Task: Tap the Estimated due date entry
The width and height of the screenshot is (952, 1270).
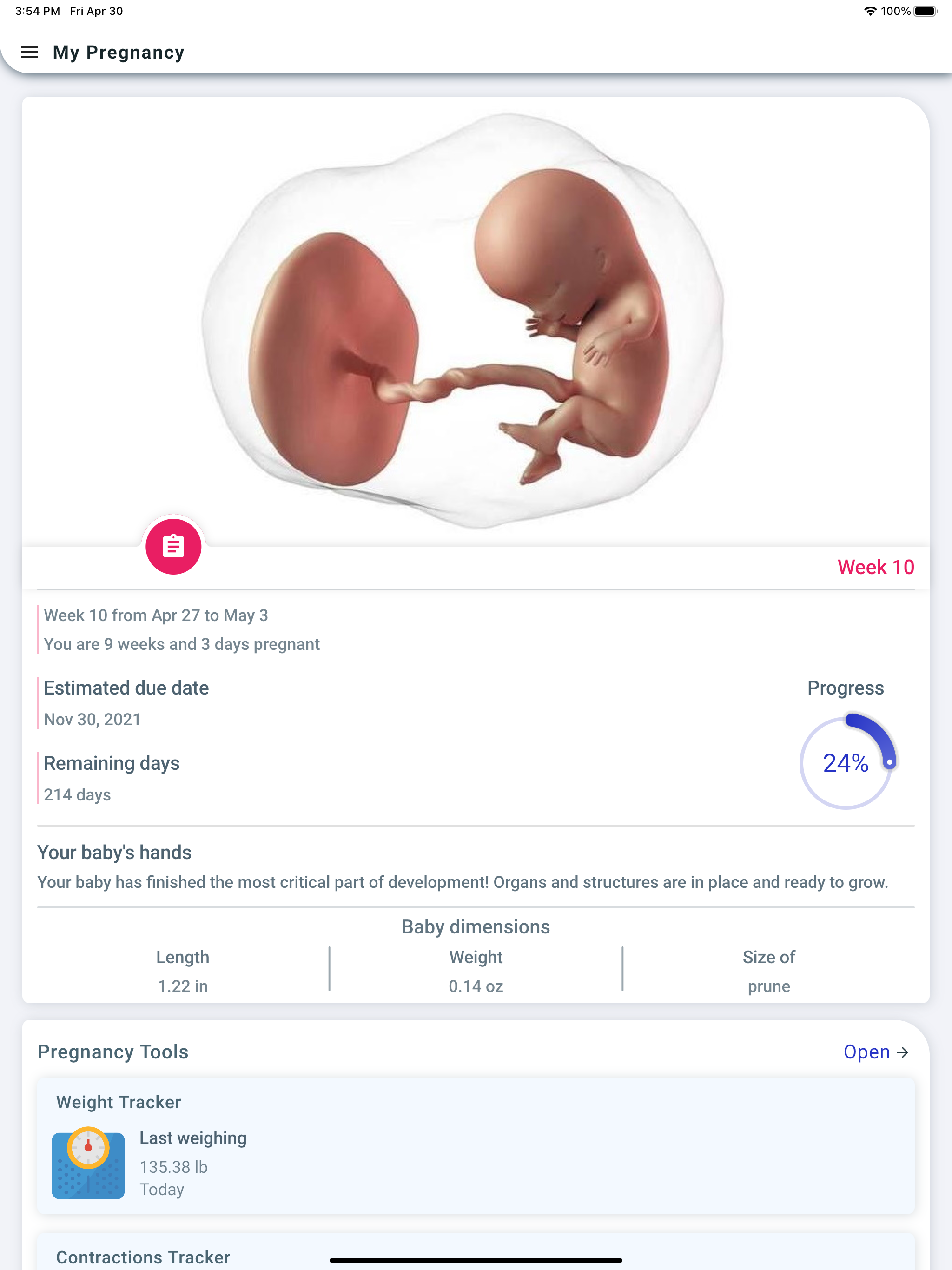Action: pos(126,703)
